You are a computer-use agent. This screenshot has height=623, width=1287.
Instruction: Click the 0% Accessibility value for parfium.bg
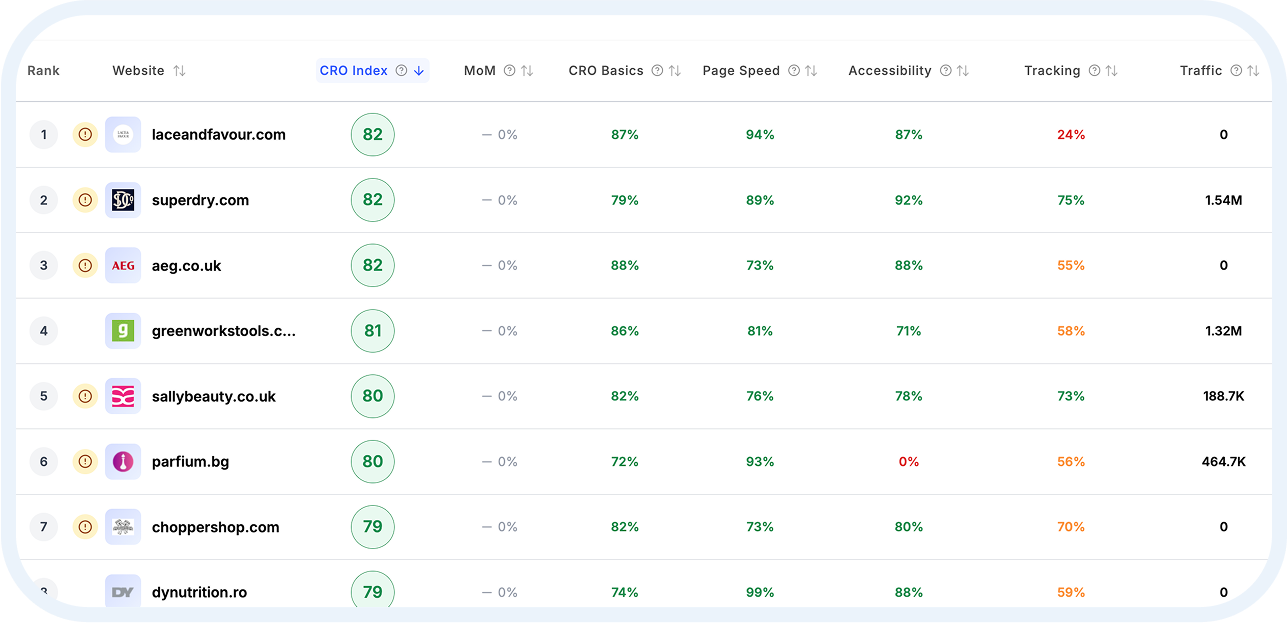(909, 461)
